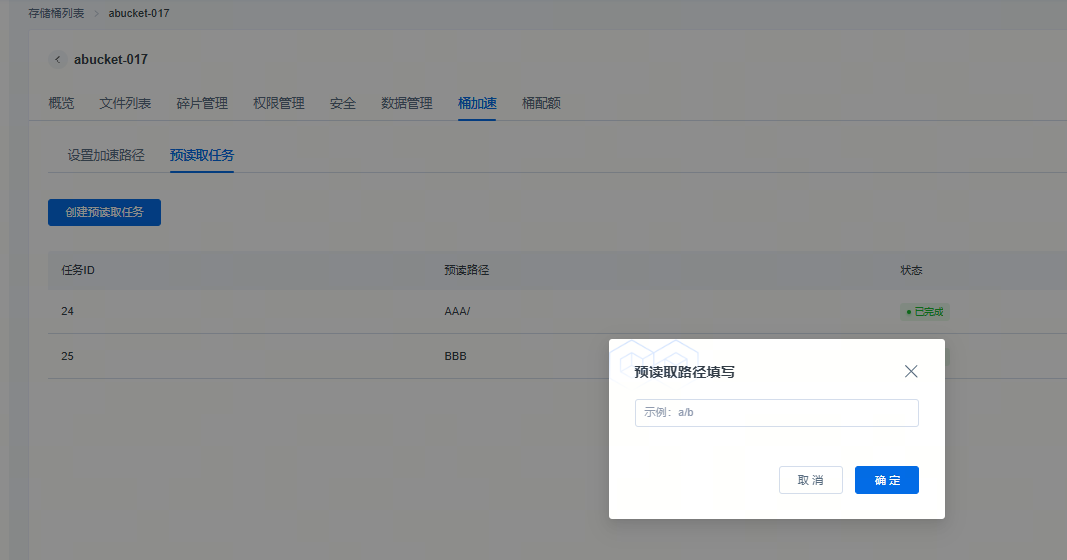The height and width of the screenshot is (560, 1067).
Task: Open the 文件列表 tab
Action: pyautogui.click(x=125, y=103)
